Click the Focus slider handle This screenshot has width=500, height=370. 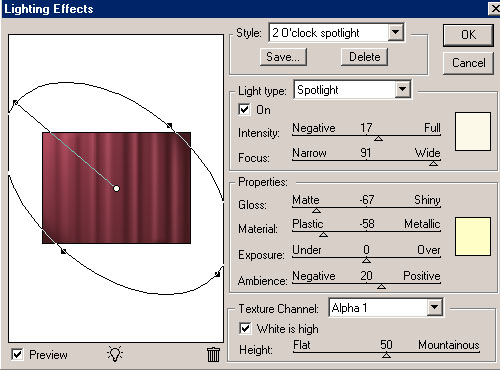433,163
